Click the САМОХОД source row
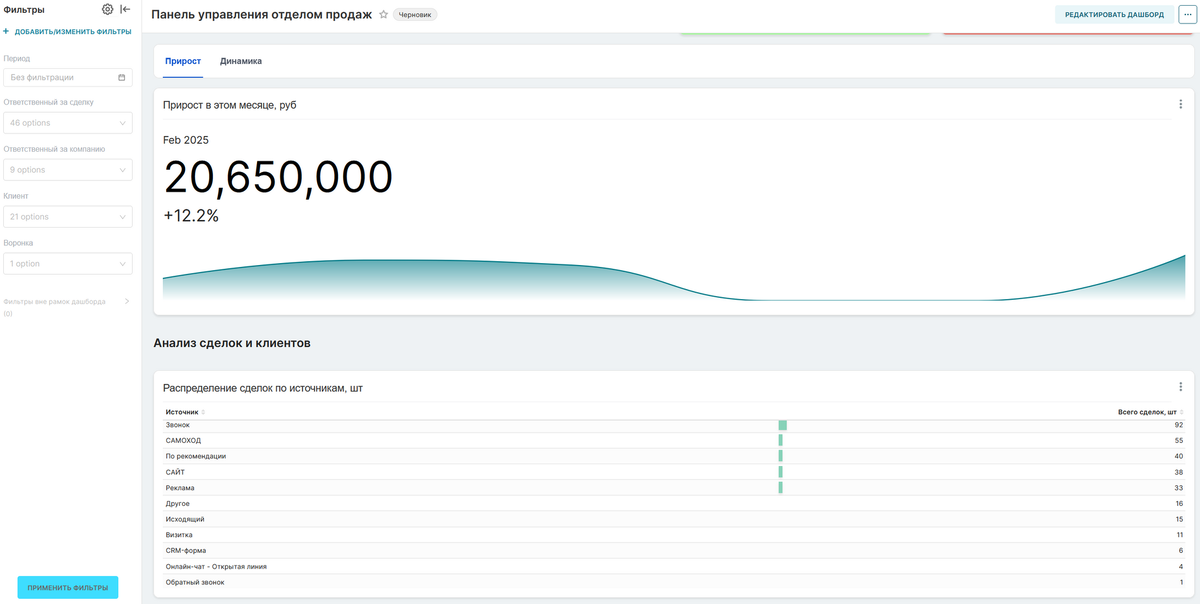The height and width of the screenshot is (604, 1200). coord(675,441)
